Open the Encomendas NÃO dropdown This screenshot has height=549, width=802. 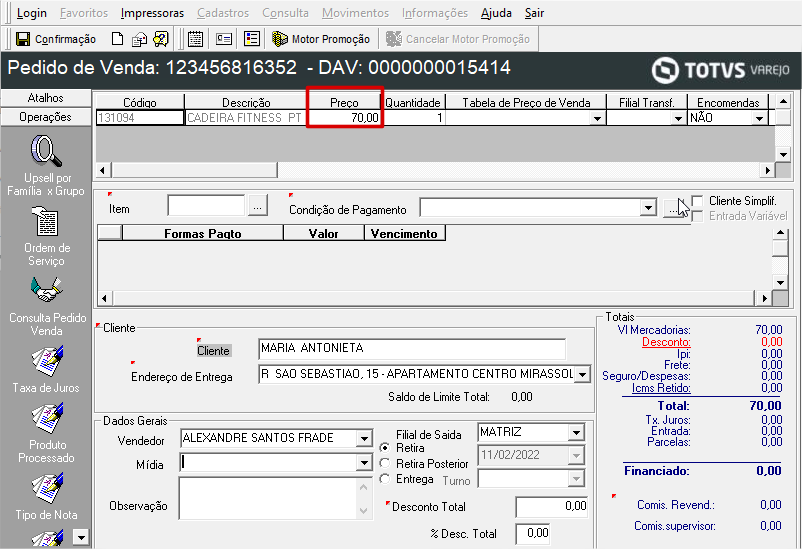[760, 118]
